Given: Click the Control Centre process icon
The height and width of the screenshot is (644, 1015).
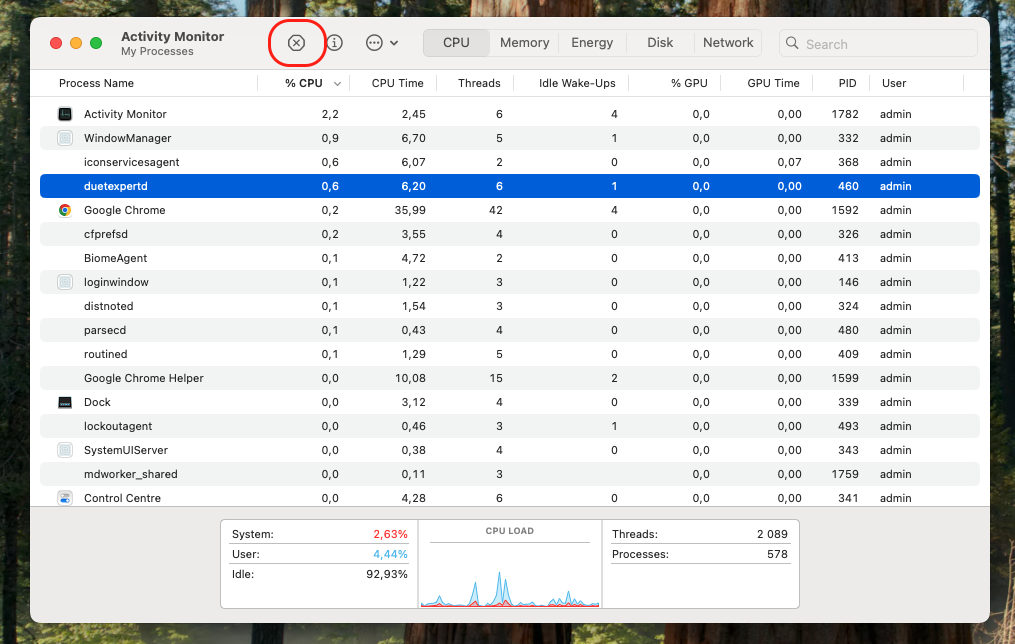Looking at the screenshot, I should tap(65, 498).
